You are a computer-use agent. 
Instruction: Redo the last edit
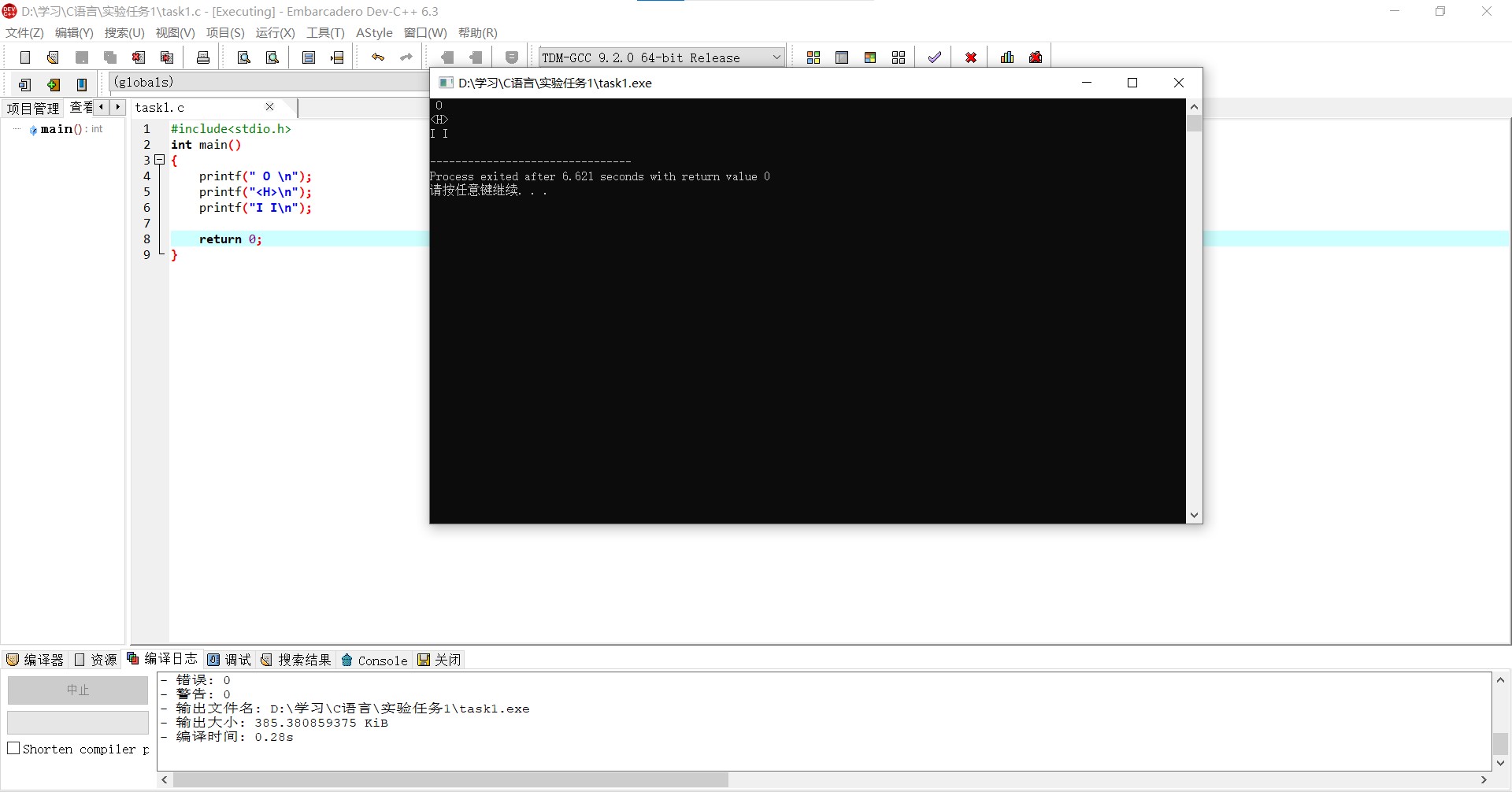click(406, 57)
